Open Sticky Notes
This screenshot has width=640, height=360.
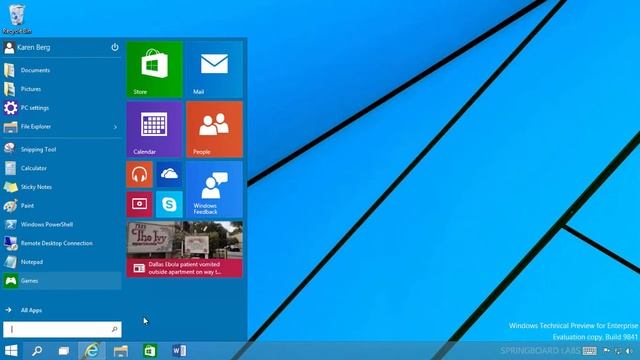click(x=62, y=187)
